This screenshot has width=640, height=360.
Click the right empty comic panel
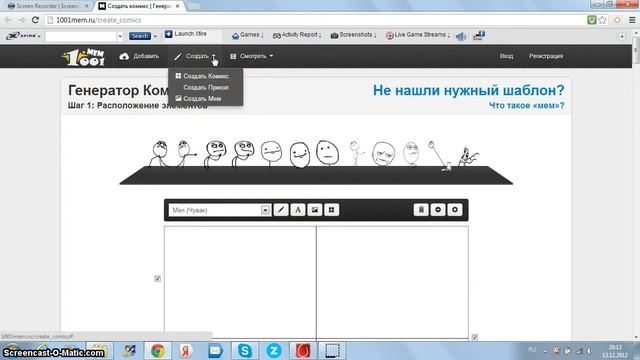tap(392, 282)
